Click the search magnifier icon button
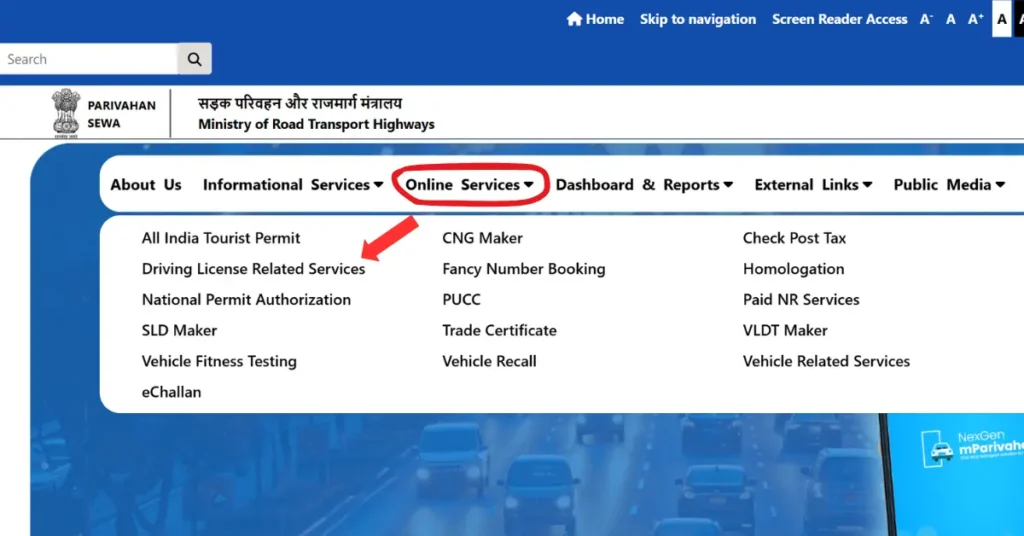The height and width of the screenshot is (536, 1024). pyautogui.click(x=194, y=59)
